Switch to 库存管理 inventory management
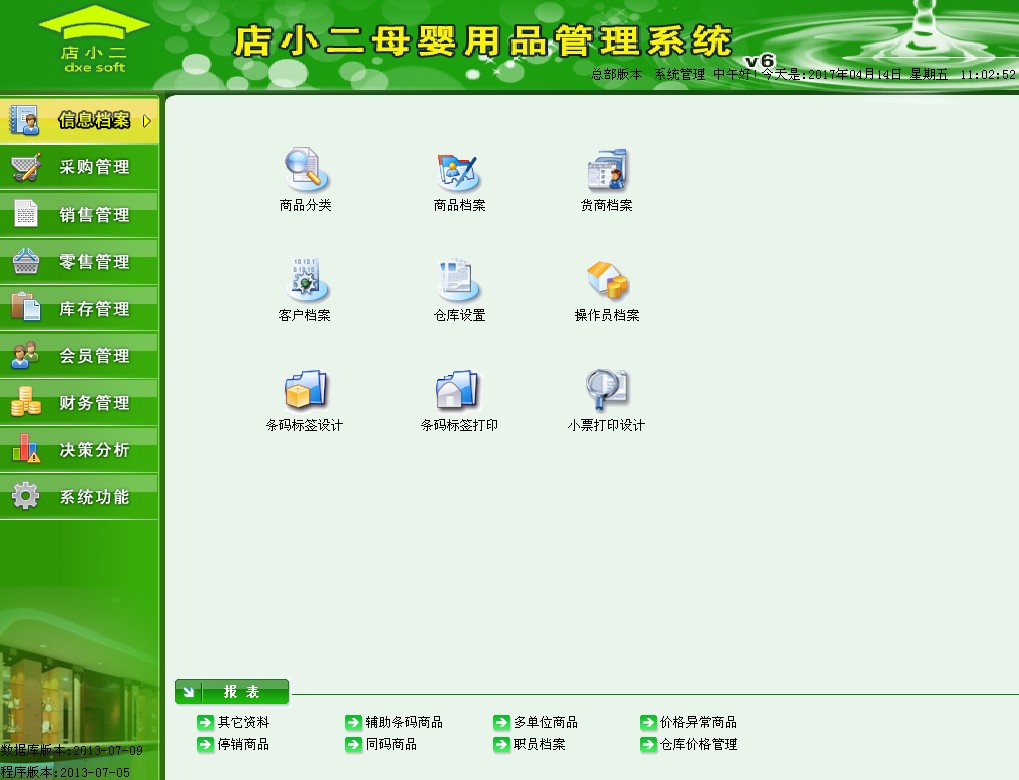The height and width of the screenshot is (780, 1019). pyautogui.click(x=80, y=308)
